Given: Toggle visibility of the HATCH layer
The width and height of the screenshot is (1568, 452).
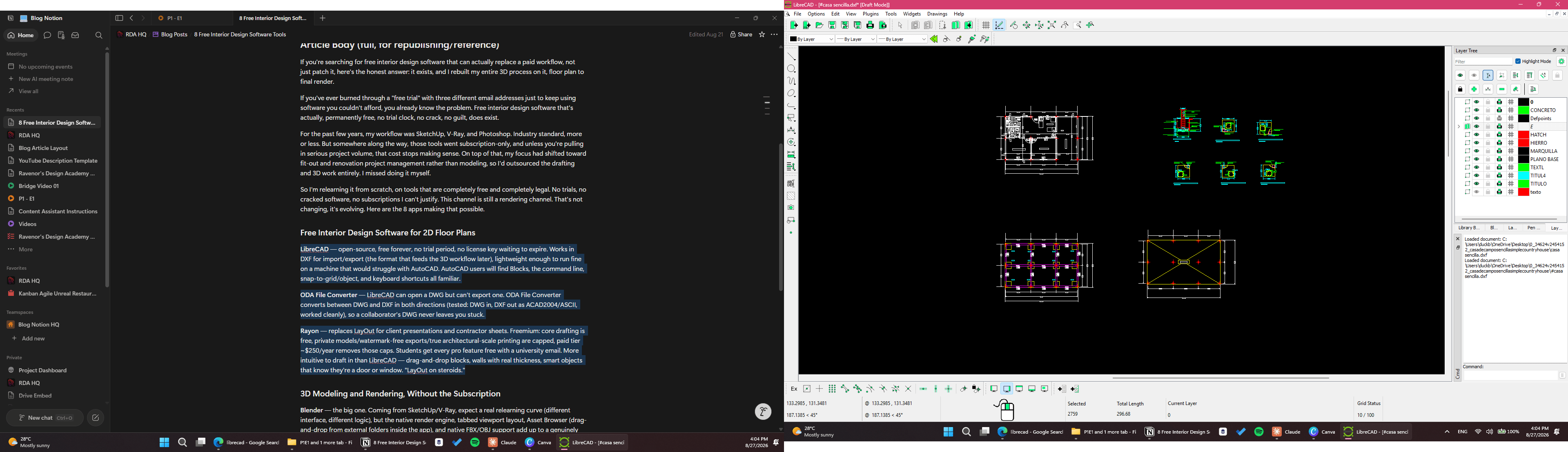Looking at the screenshot, I should [x=1476, y=134].
